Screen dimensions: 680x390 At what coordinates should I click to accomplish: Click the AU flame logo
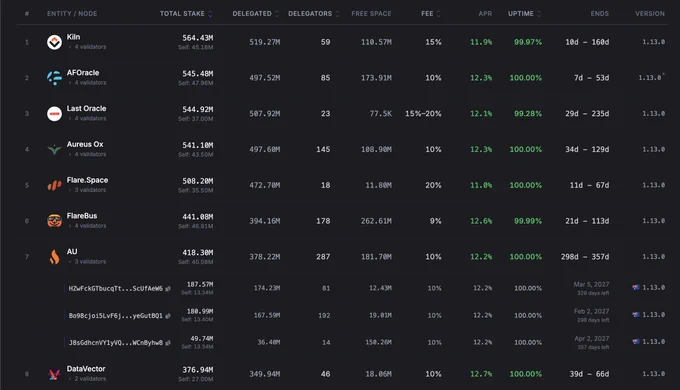point(54,257)
